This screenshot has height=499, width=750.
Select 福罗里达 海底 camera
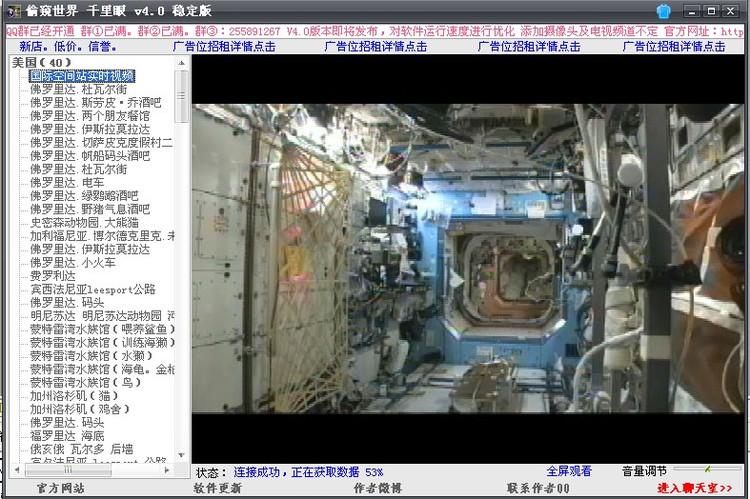pyautogui.click(x=67, y=436)
